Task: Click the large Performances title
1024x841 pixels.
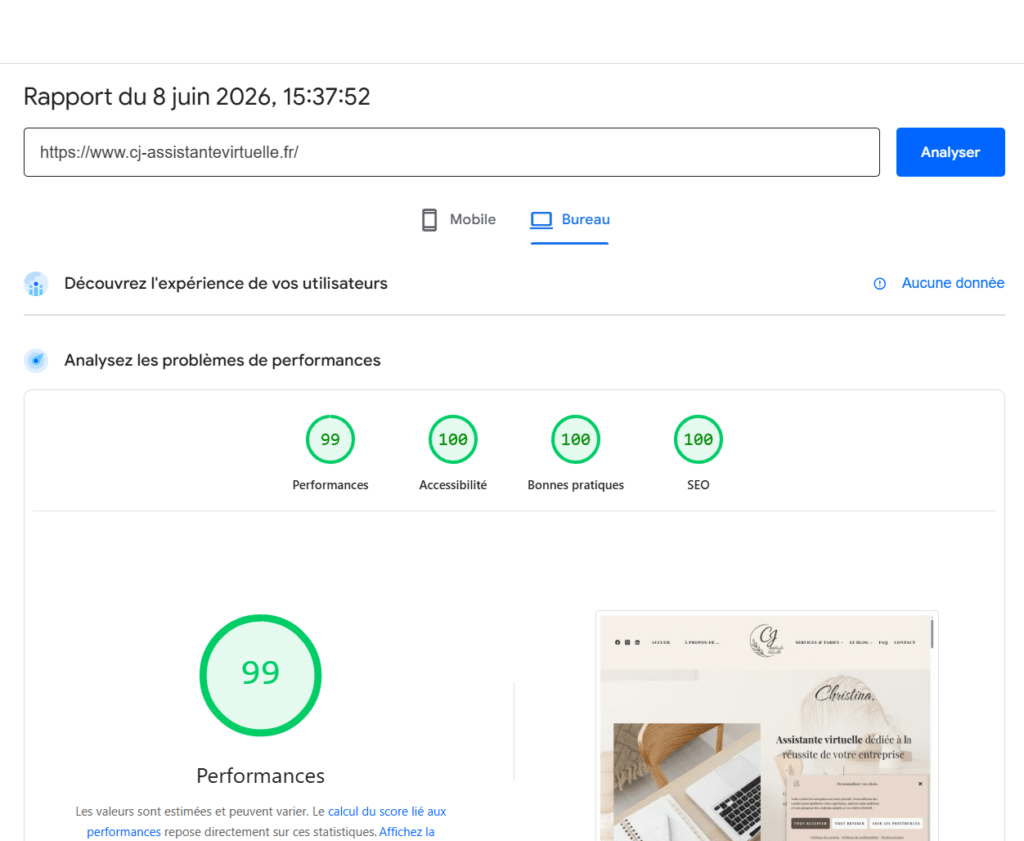Action: point(261,776)
